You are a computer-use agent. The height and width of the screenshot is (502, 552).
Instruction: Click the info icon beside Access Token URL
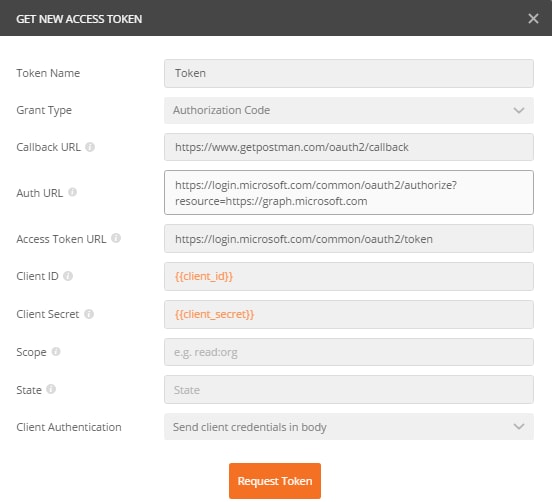pos(116,238)
